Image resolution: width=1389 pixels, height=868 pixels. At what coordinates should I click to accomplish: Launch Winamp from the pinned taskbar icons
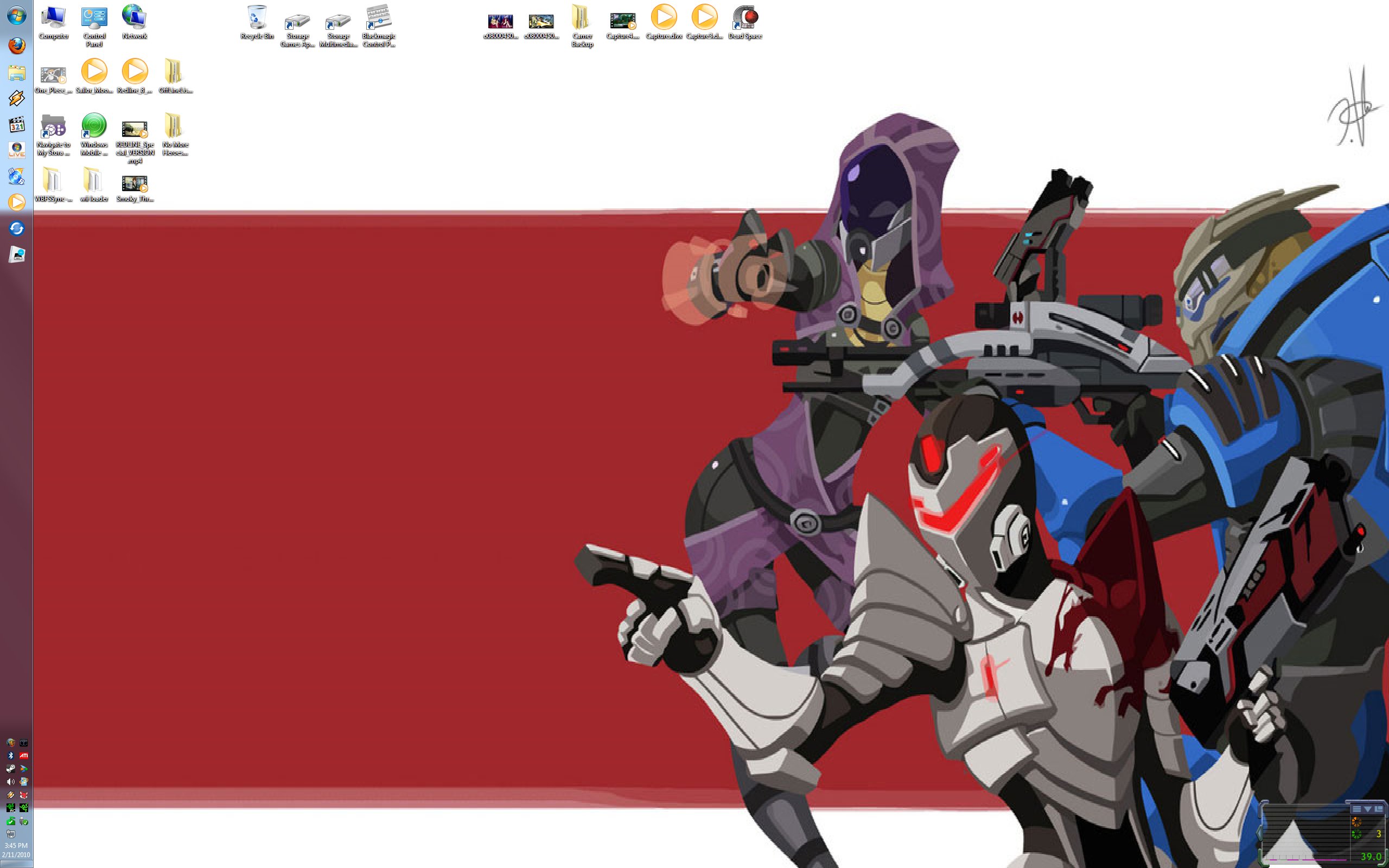pos(16,98)
